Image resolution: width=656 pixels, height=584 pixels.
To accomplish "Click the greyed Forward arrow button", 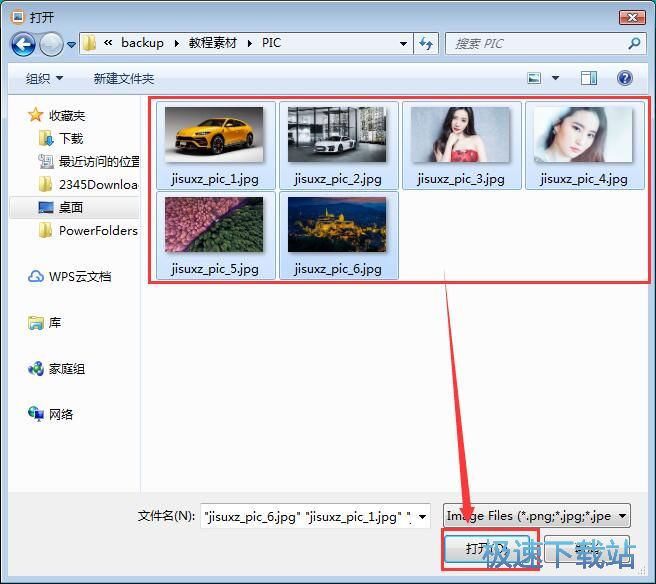I will pyautogui.click(x=51, y=44).
